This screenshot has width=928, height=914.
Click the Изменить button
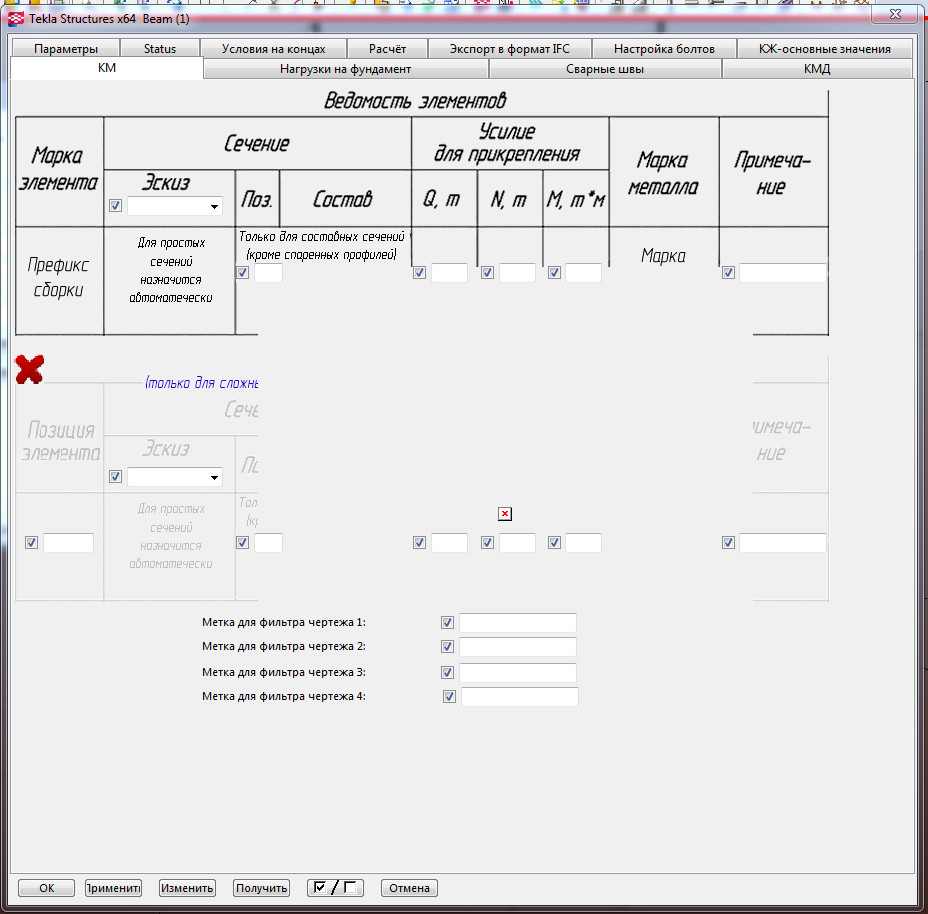187,888
